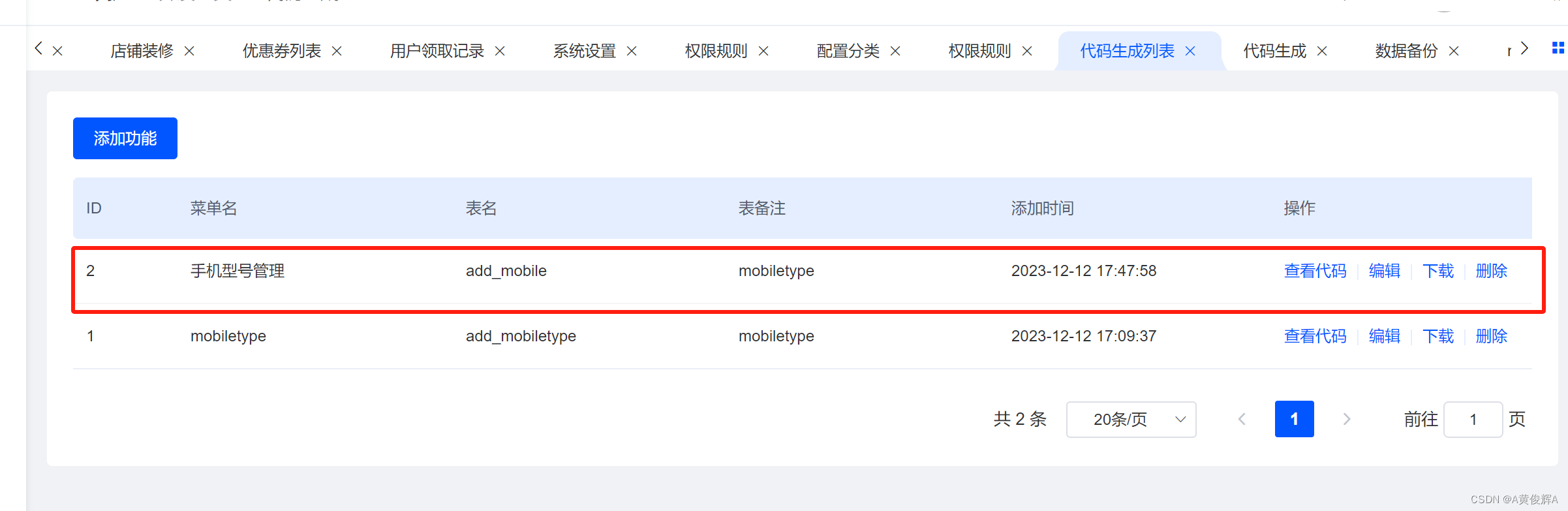Delete the add_mobiletype row
1568x511 pixels.
point(1492,336)
